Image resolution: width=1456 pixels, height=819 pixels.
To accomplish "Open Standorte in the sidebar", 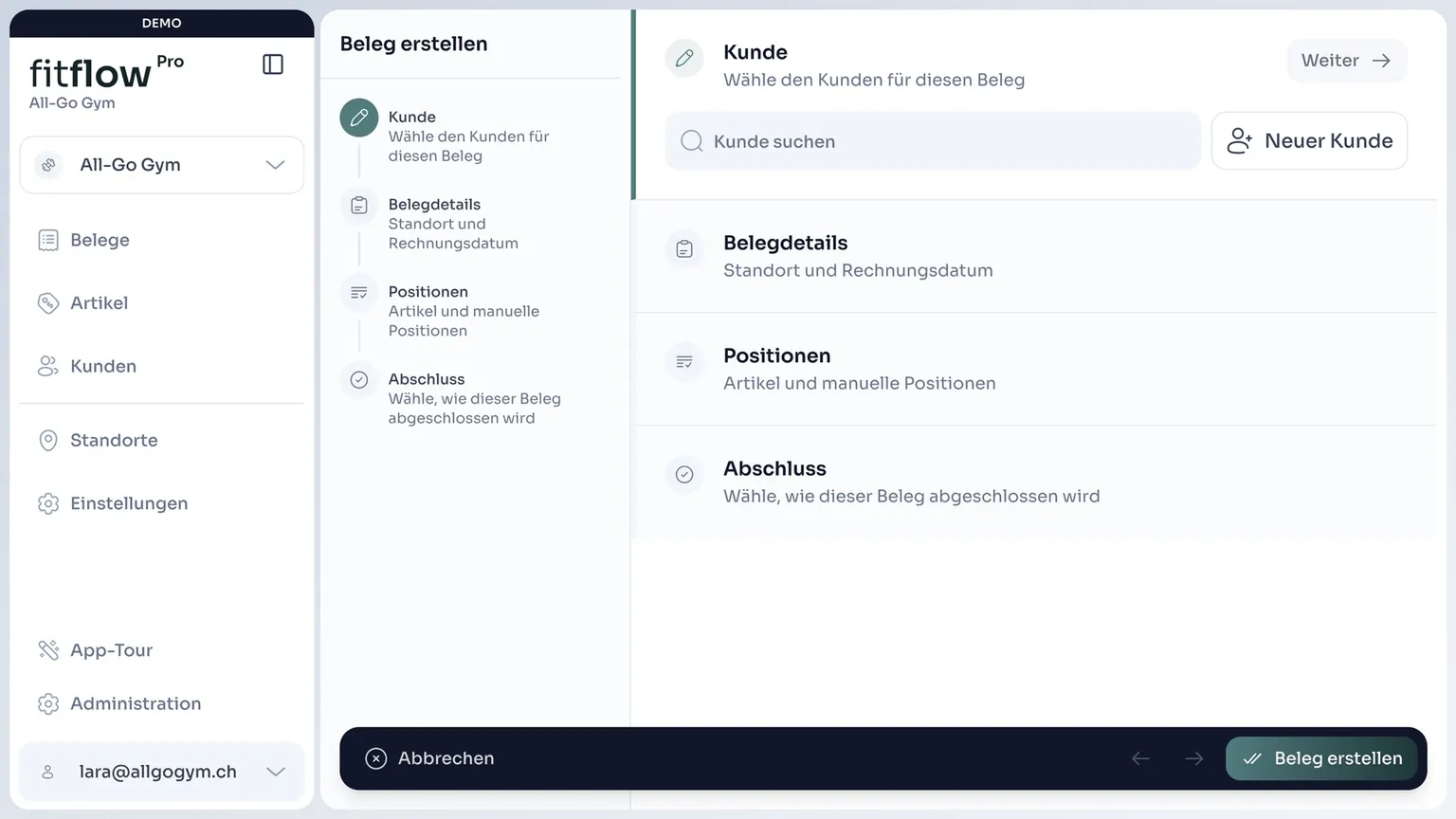I will click(x=162, y=441).
